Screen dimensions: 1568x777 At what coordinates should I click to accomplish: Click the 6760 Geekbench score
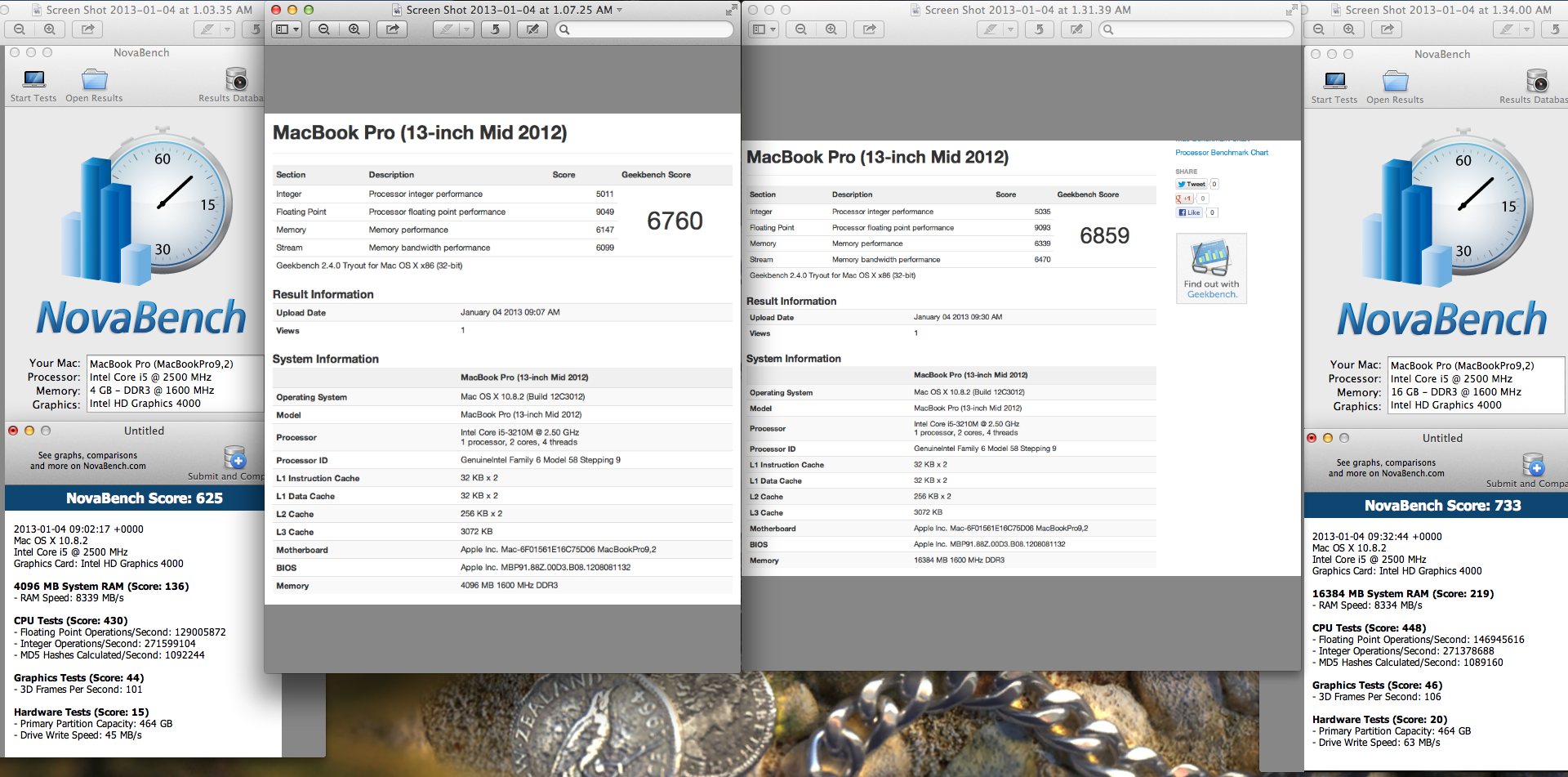tap(675, 221)
